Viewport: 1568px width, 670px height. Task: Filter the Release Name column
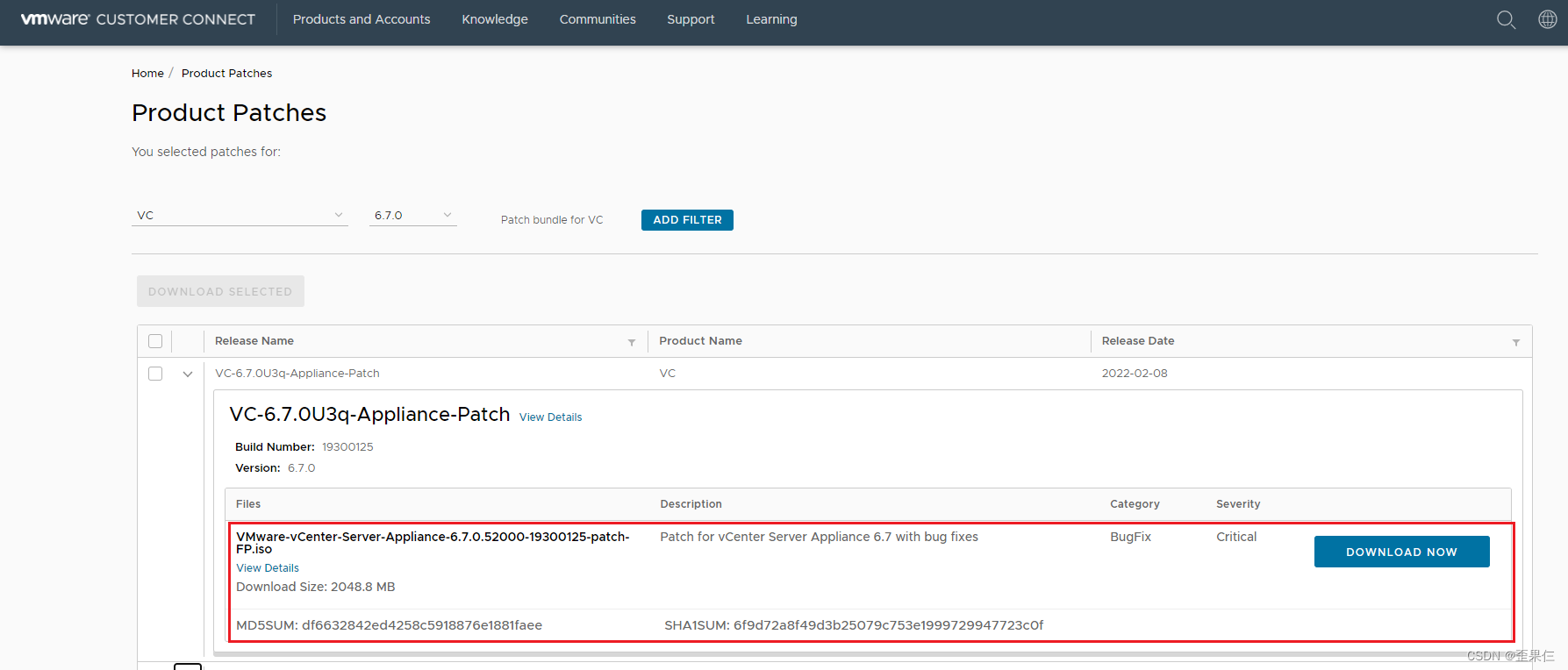[x=632, y=342]
